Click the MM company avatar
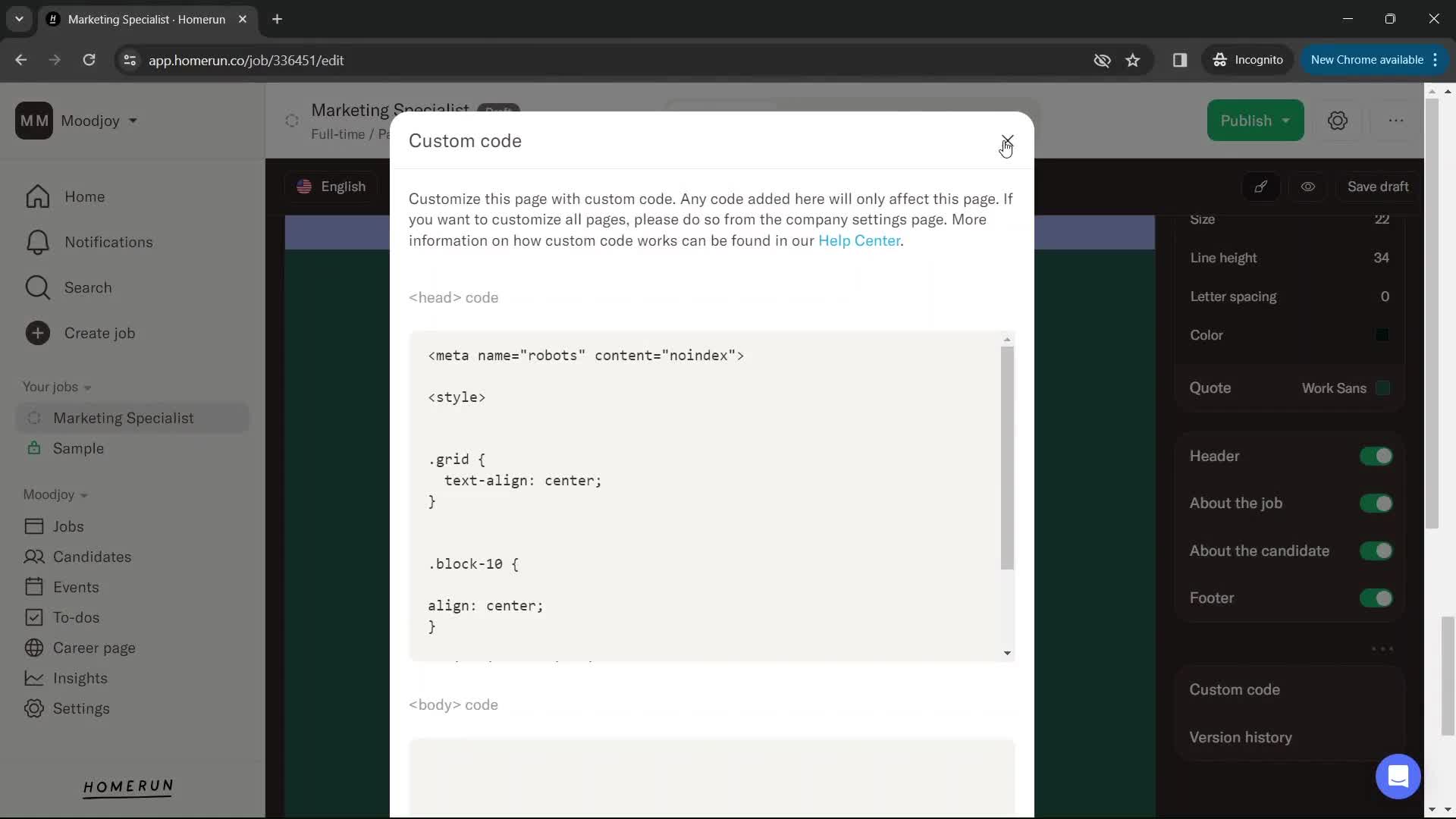 34,121
